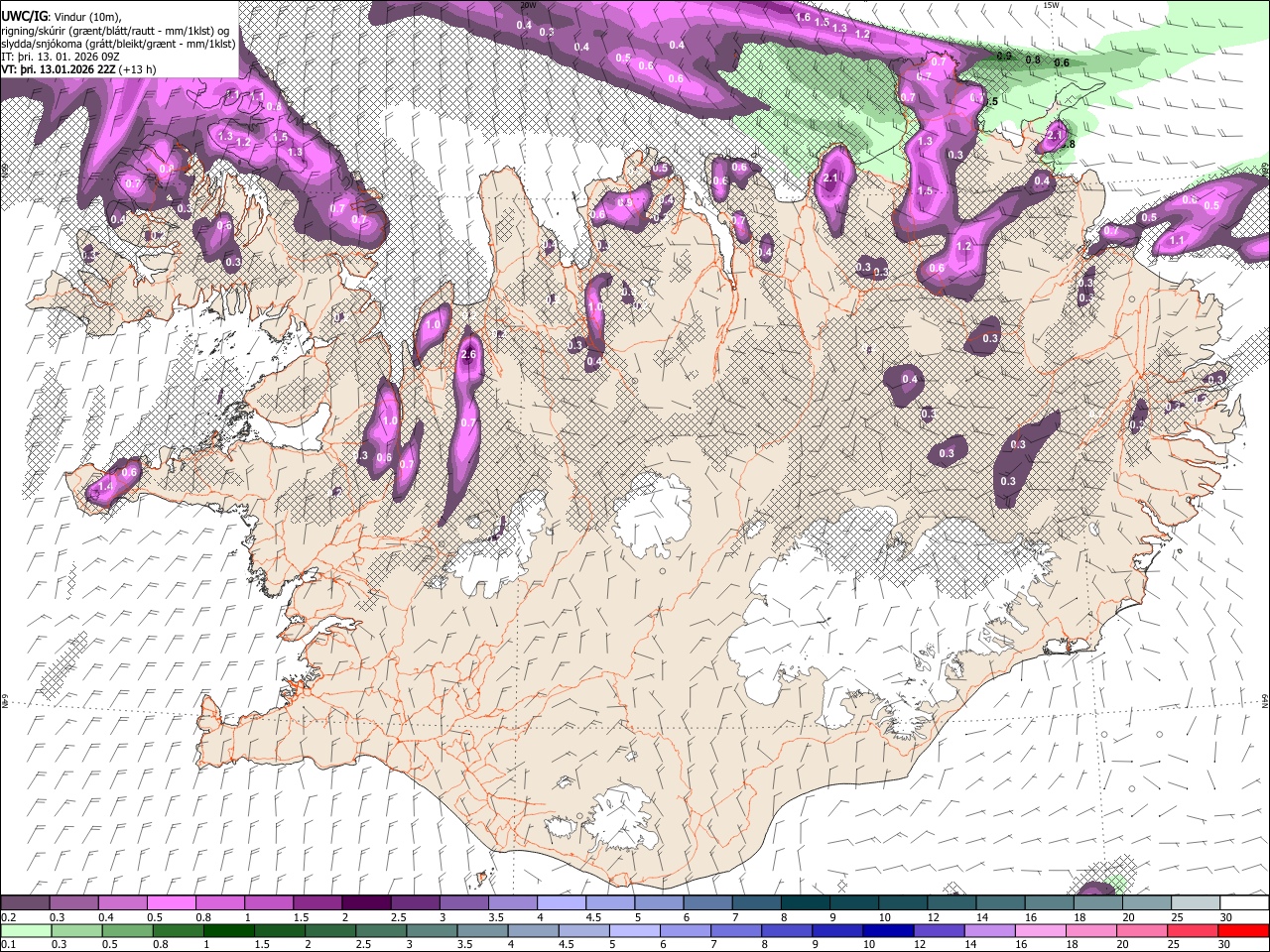Click the '2.6' precipitation value on map
The height and width of the screenshot is (952, 1270).
(x=469, y=355)
